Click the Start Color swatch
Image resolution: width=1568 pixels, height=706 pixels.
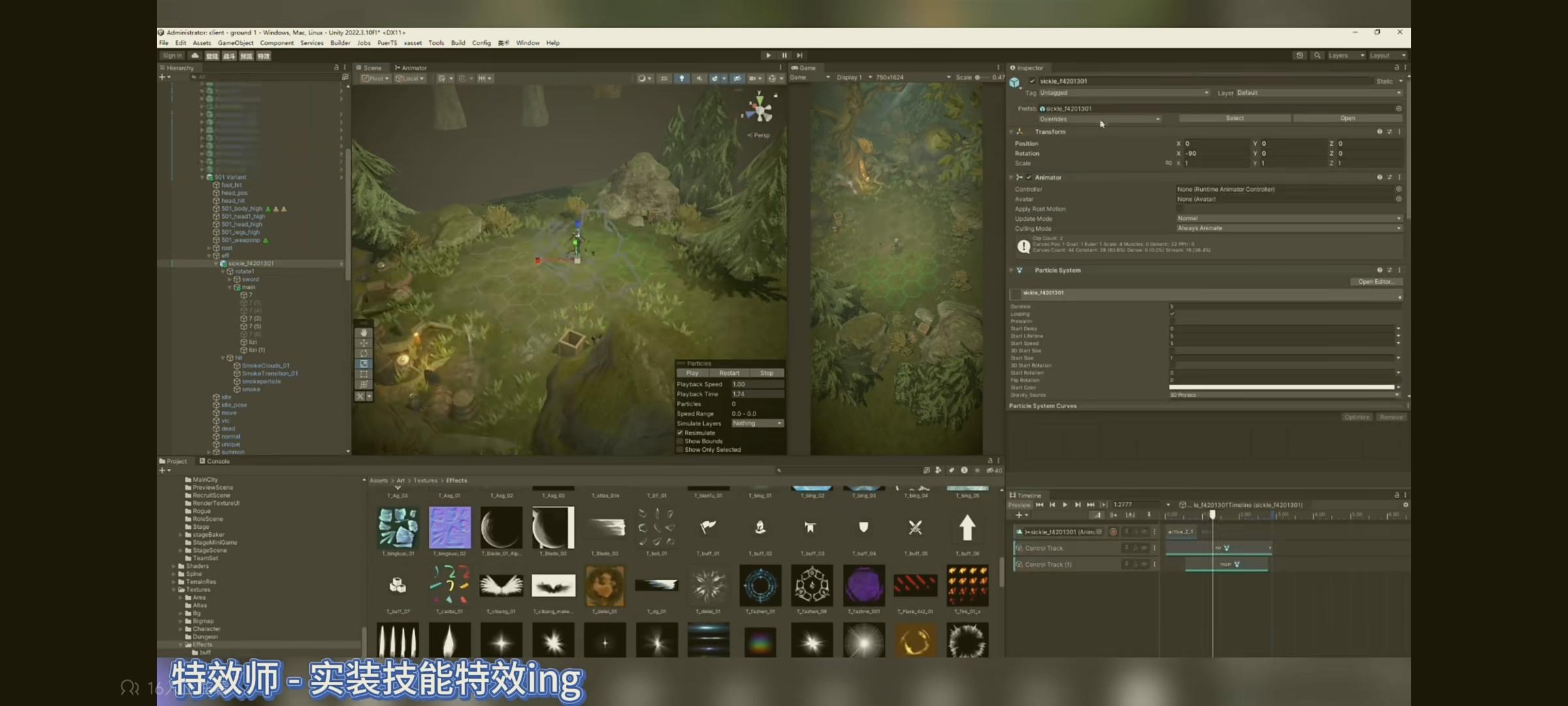pyautogui.click(x=1282, y=388)
